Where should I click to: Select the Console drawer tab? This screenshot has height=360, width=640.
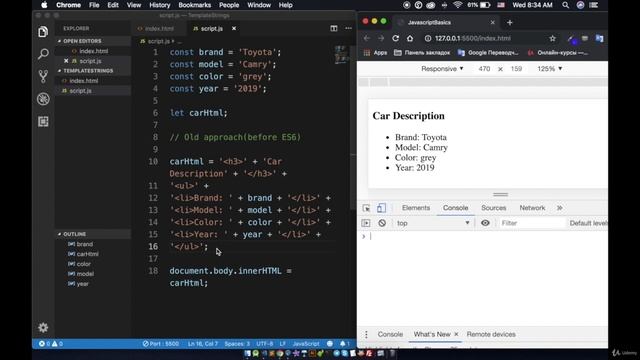coord(390,334)
